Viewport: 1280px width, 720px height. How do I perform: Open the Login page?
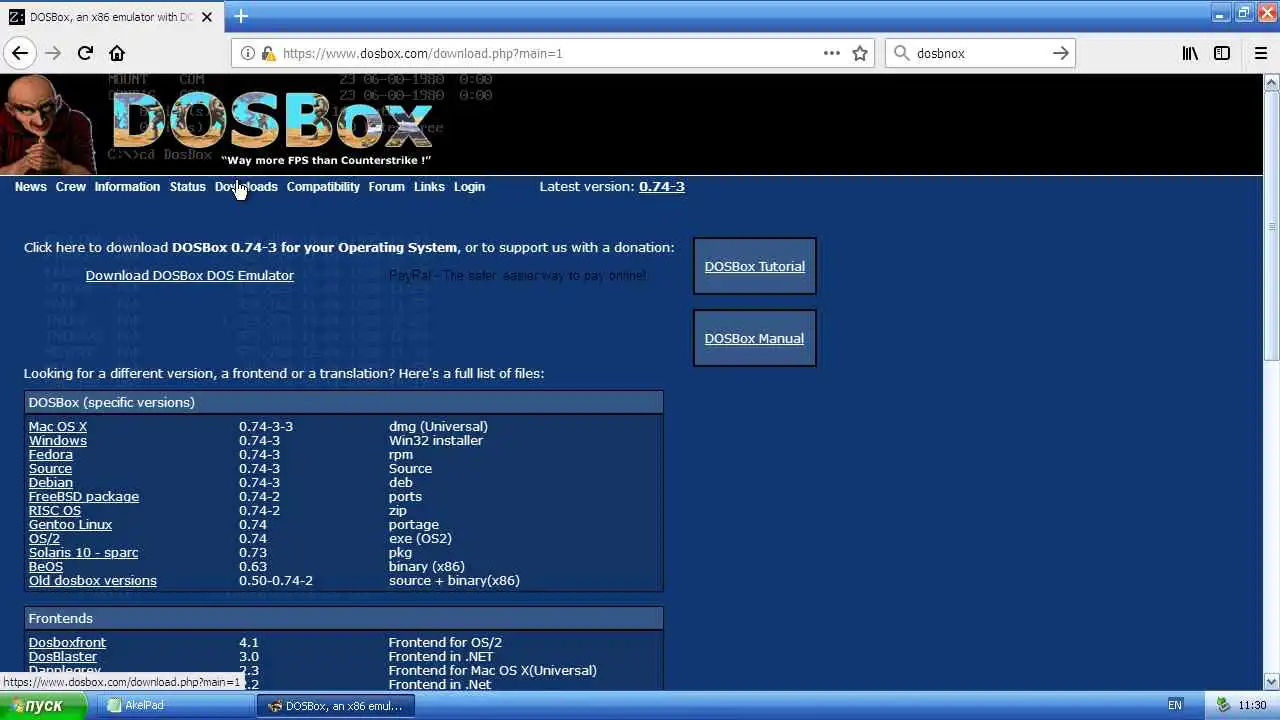tap(469, 187)
